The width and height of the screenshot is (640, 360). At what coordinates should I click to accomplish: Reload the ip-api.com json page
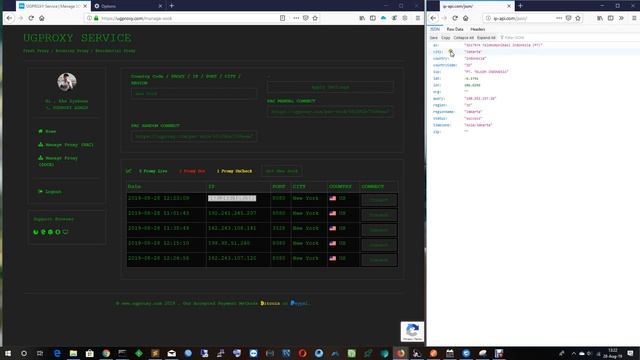[455, 18]
